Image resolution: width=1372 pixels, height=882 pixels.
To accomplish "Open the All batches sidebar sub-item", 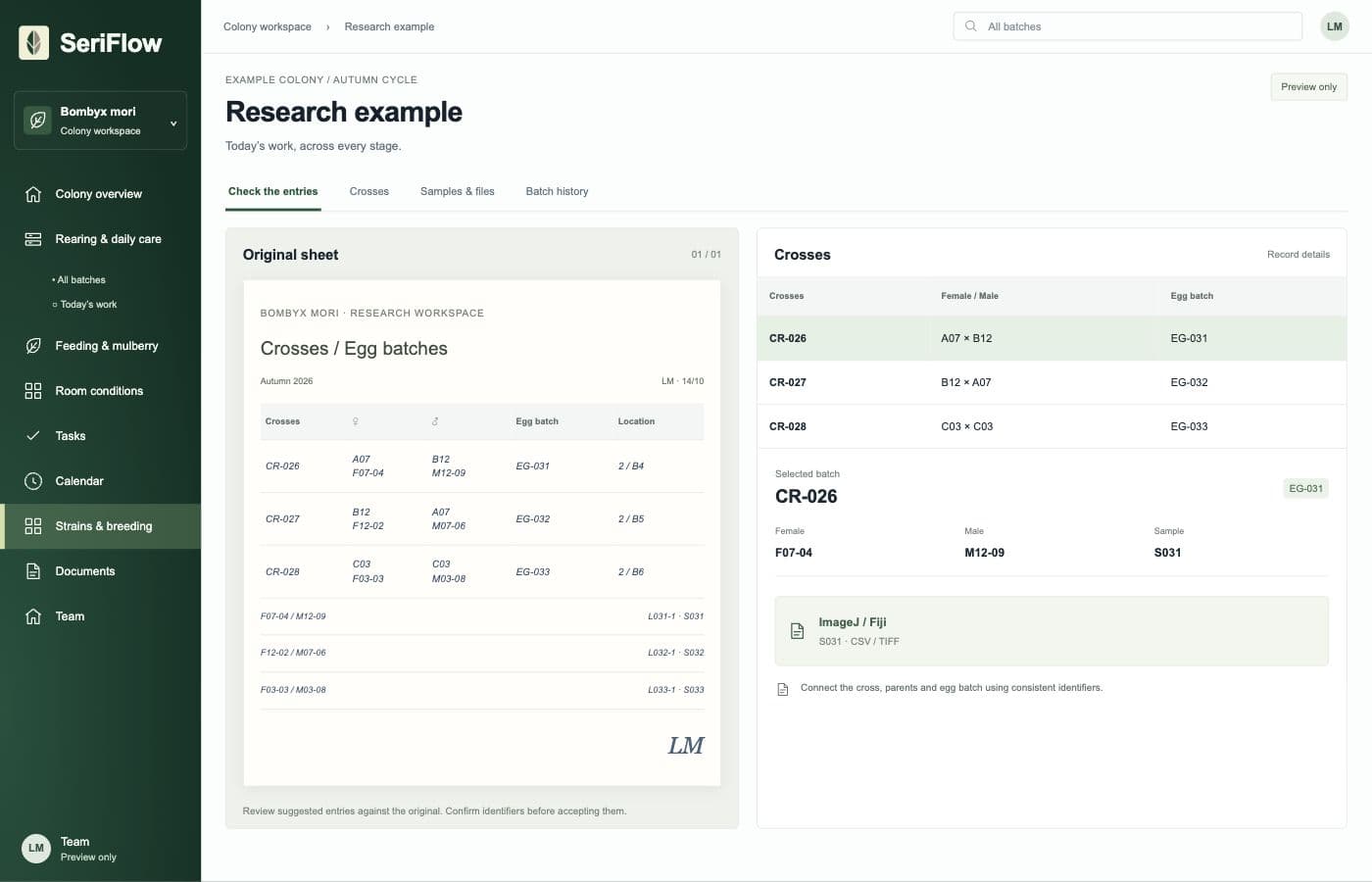I will 81,280.
